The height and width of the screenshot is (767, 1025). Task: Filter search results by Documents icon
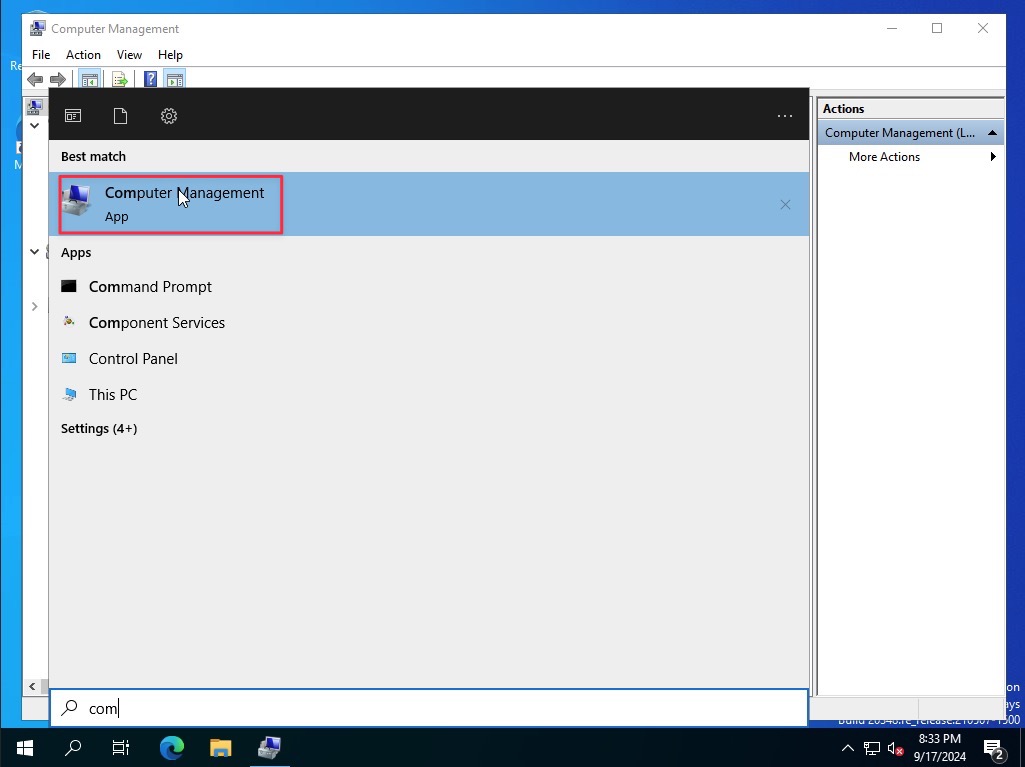(120, 116)
